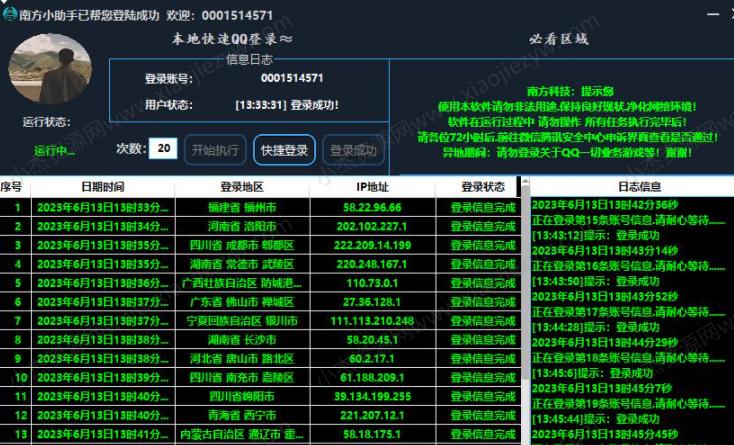Click log line 正在登录第16条账号信息
The height and width of the screenshot is (445, 734).
point(628,266)
